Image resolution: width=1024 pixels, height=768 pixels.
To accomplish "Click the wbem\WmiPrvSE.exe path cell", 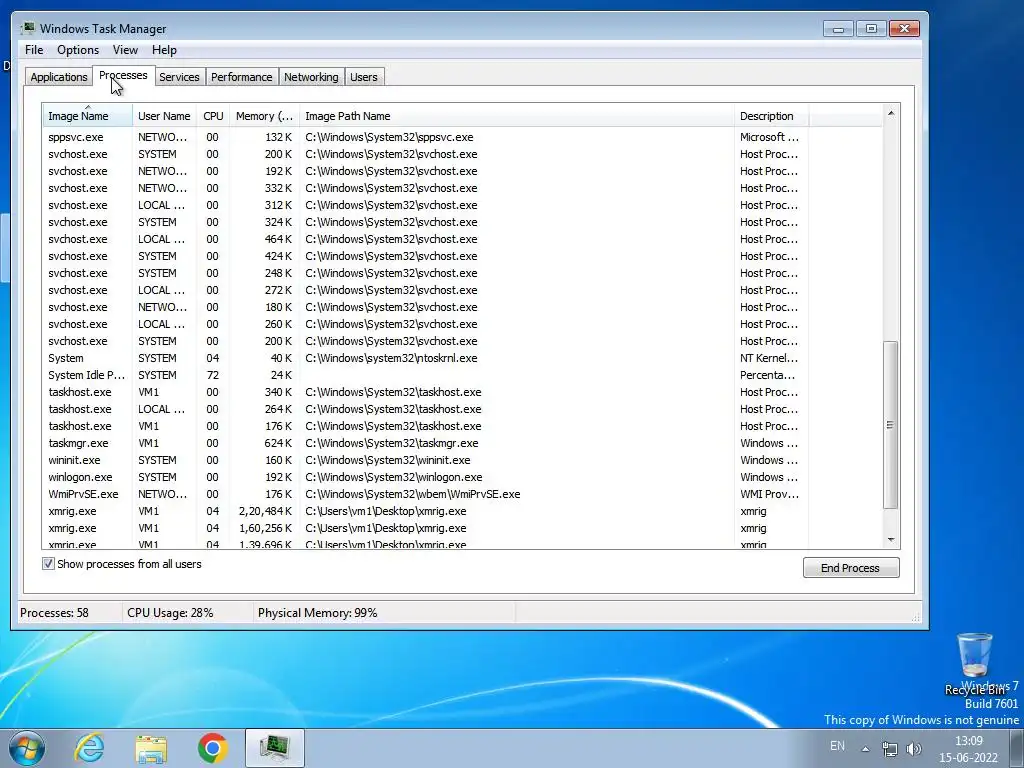I will click(413, 494).
